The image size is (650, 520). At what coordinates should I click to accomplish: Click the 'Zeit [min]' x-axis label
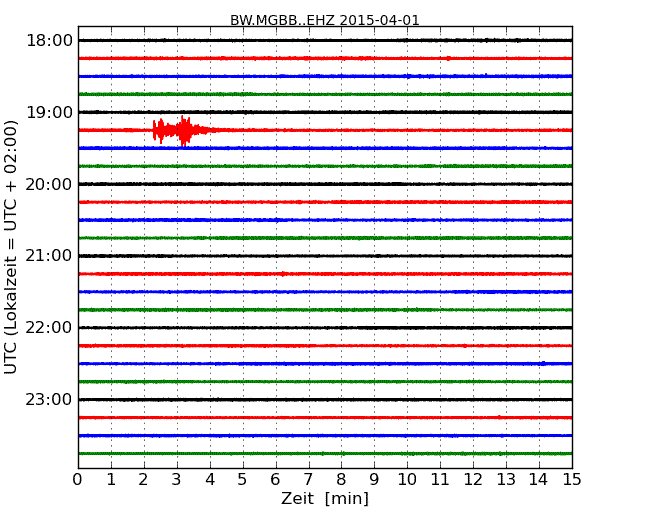point(325,498)
